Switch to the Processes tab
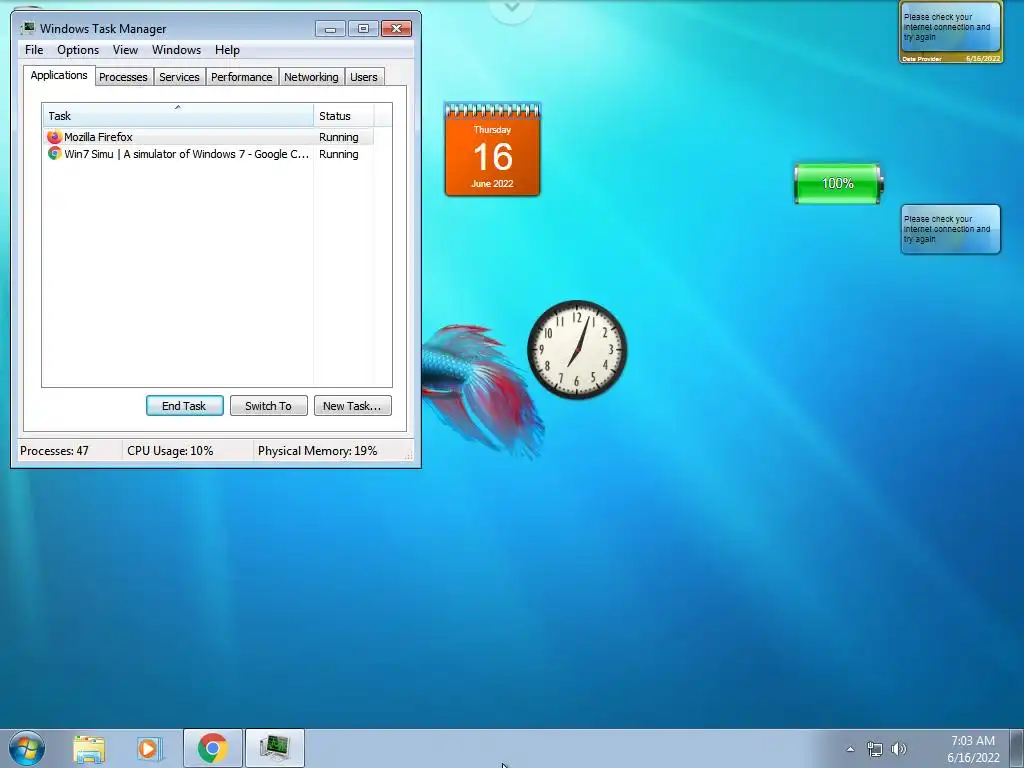 (x=123, y=77)
